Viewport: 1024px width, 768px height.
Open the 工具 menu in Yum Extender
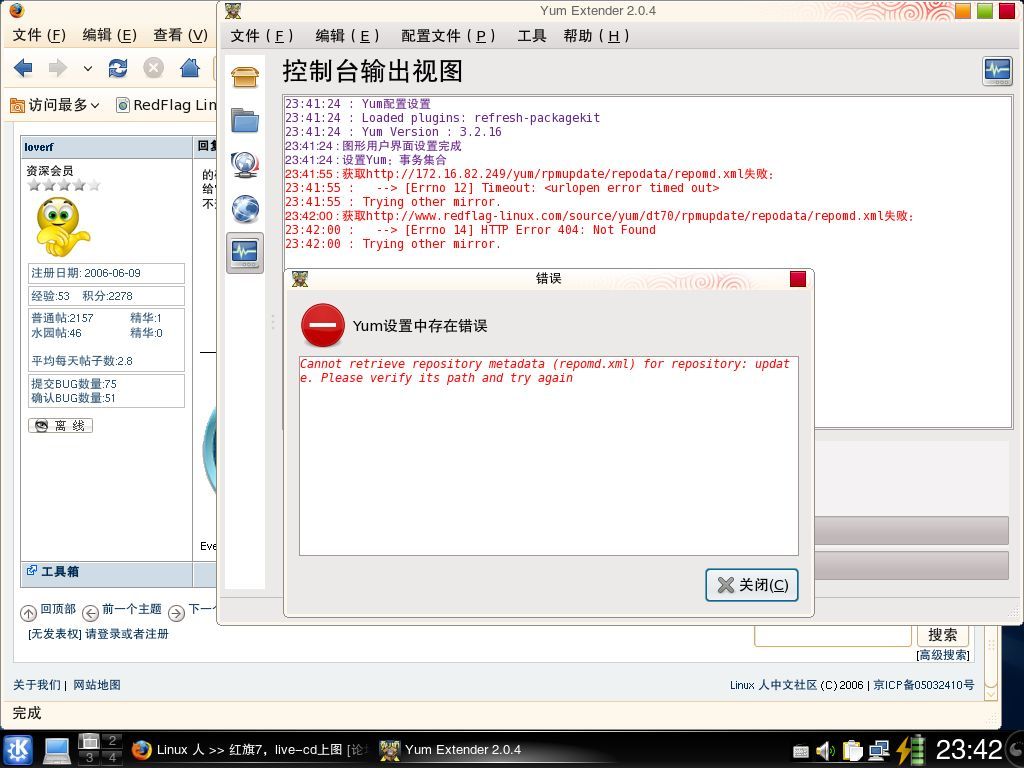[x=532, y=36]
